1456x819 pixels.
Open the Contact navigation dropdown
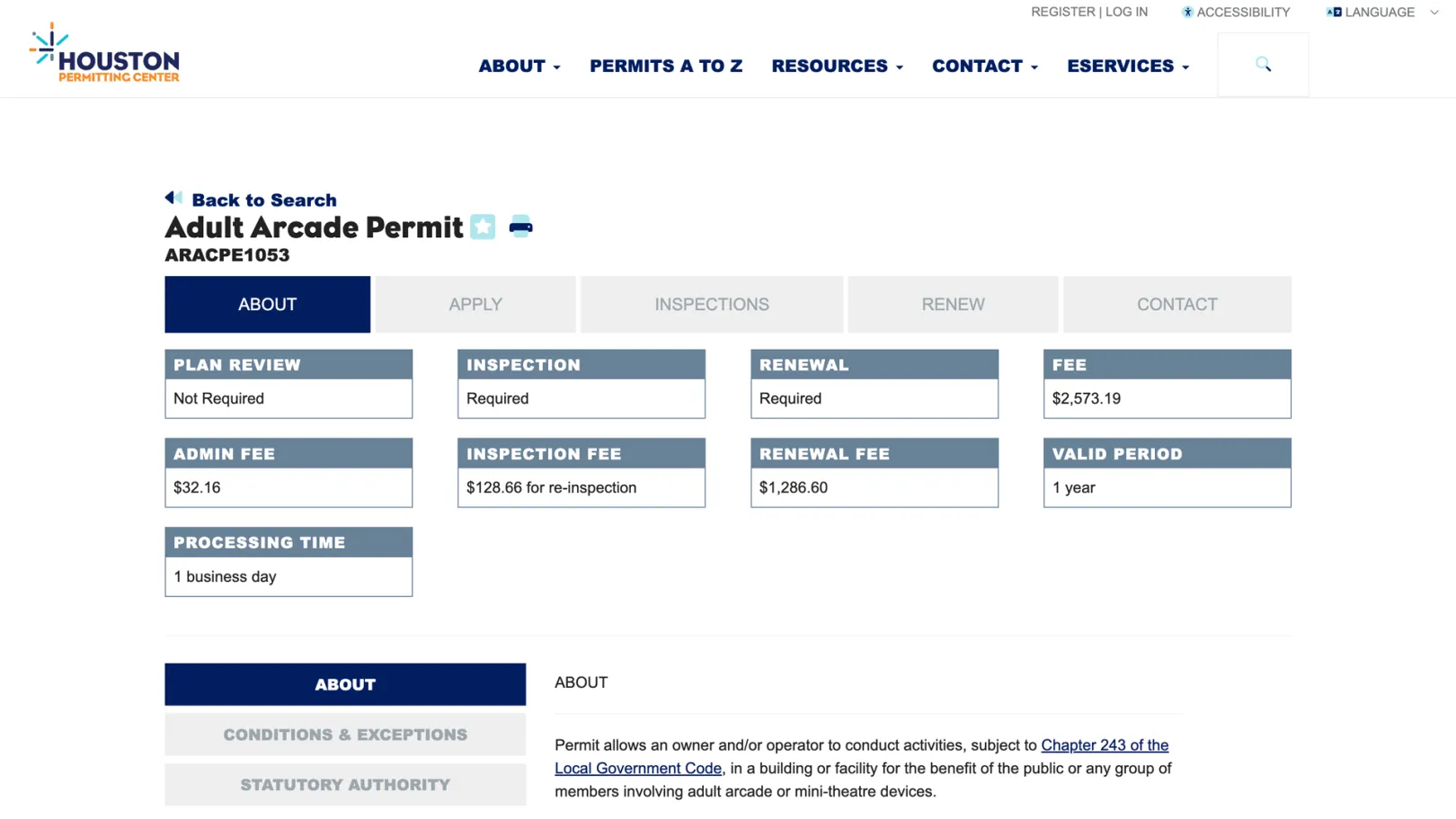(984, 67)
